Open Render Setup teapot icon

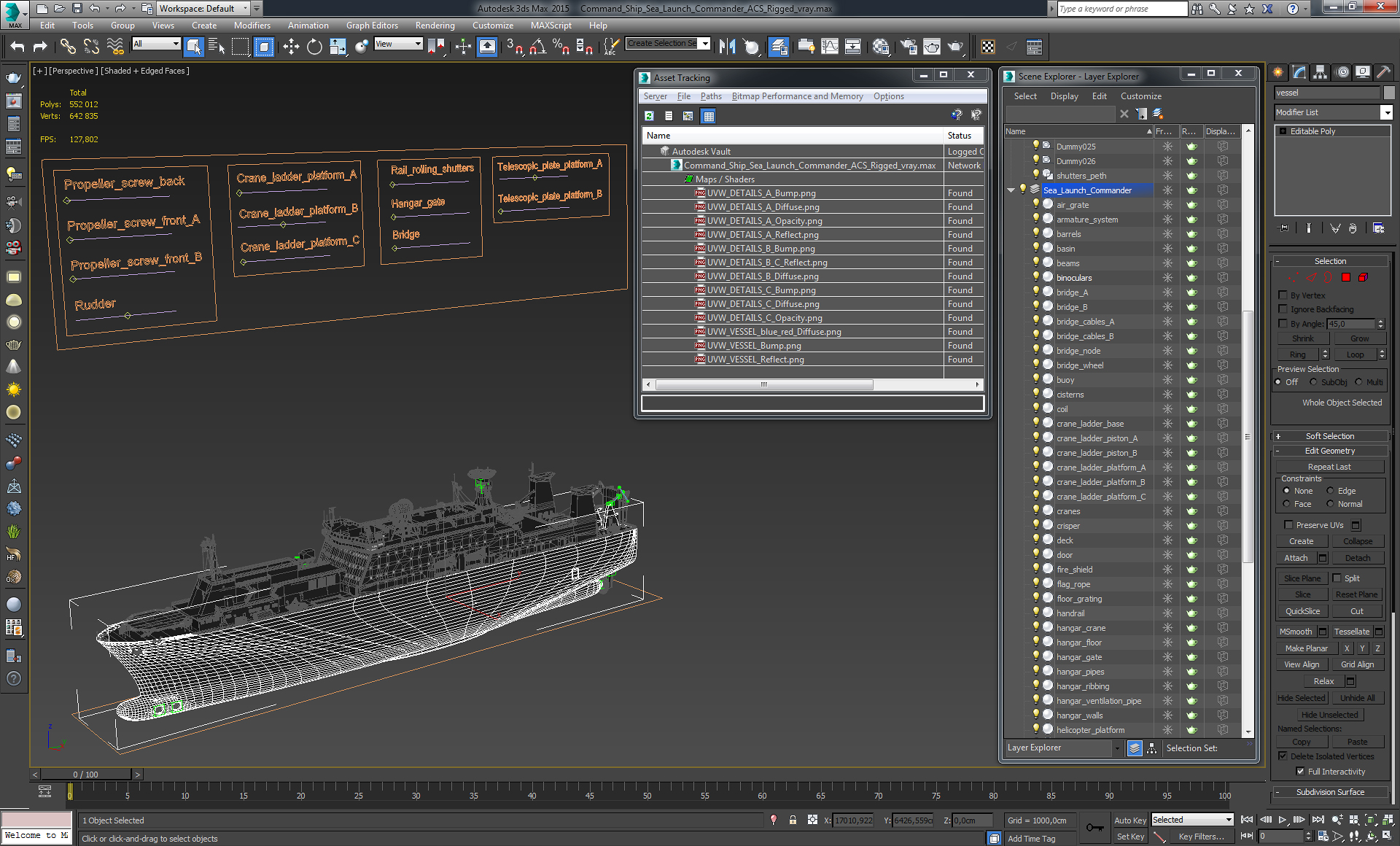[x=909, y=47]
